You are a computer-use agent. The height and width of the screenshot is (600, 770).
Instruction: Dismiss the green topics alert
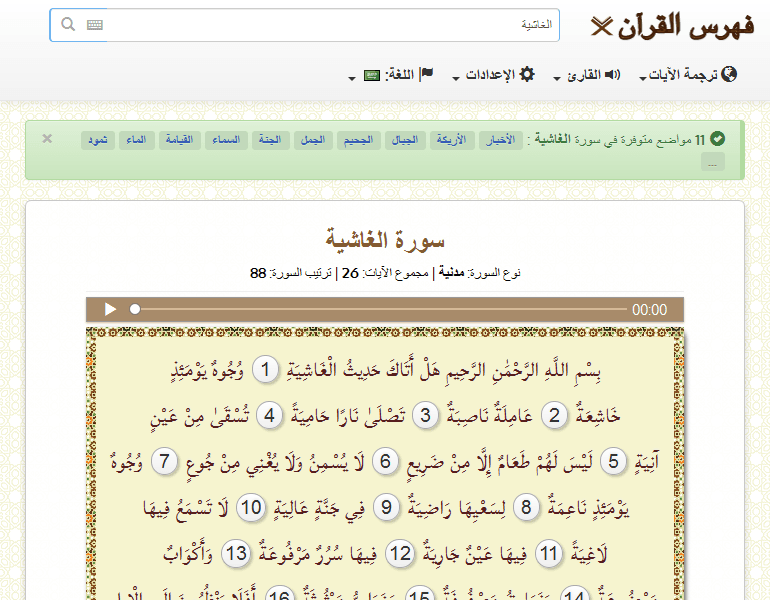47,139
